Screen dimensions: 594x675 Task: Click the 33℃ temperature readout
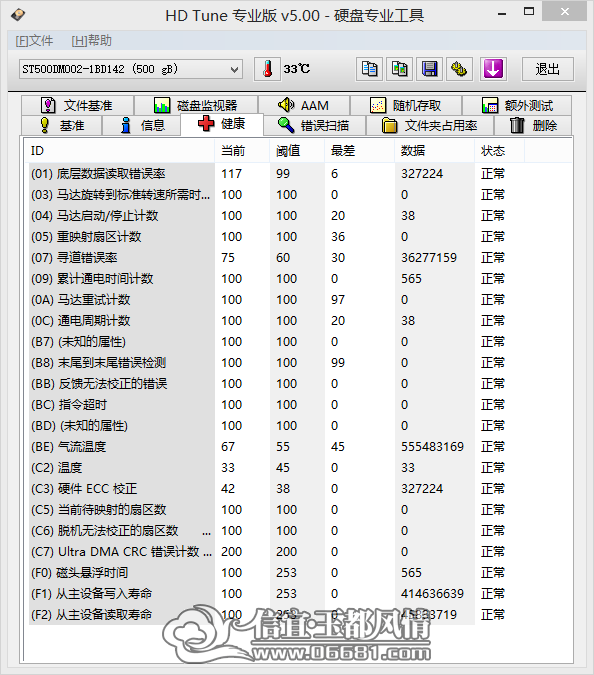(297, 69)
